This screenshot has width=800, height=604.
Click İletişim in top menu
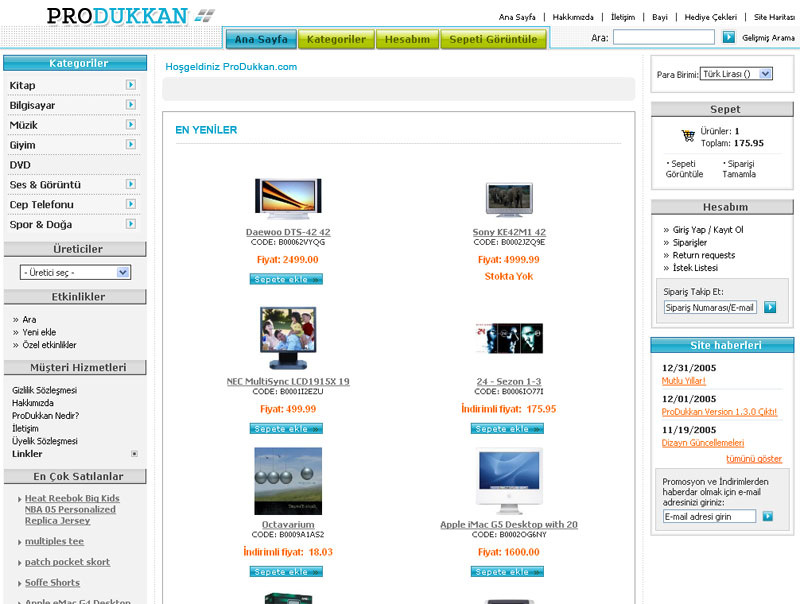point(623,17)
